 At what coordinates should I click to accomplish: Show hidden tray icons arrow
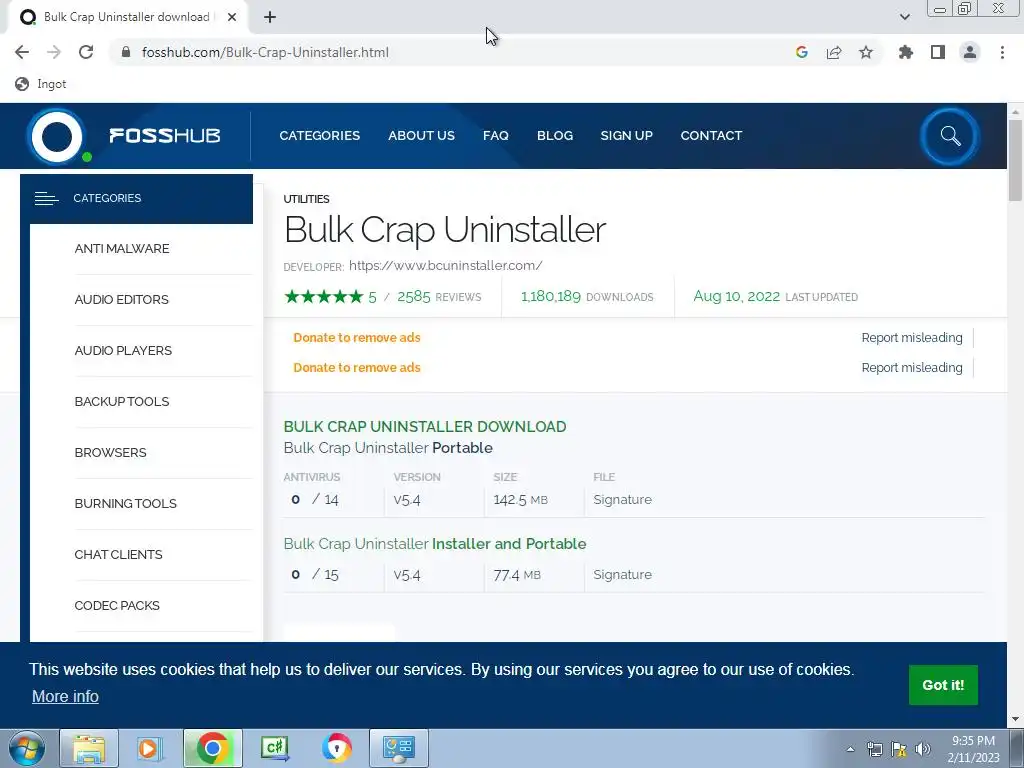(x=850, y=749)
